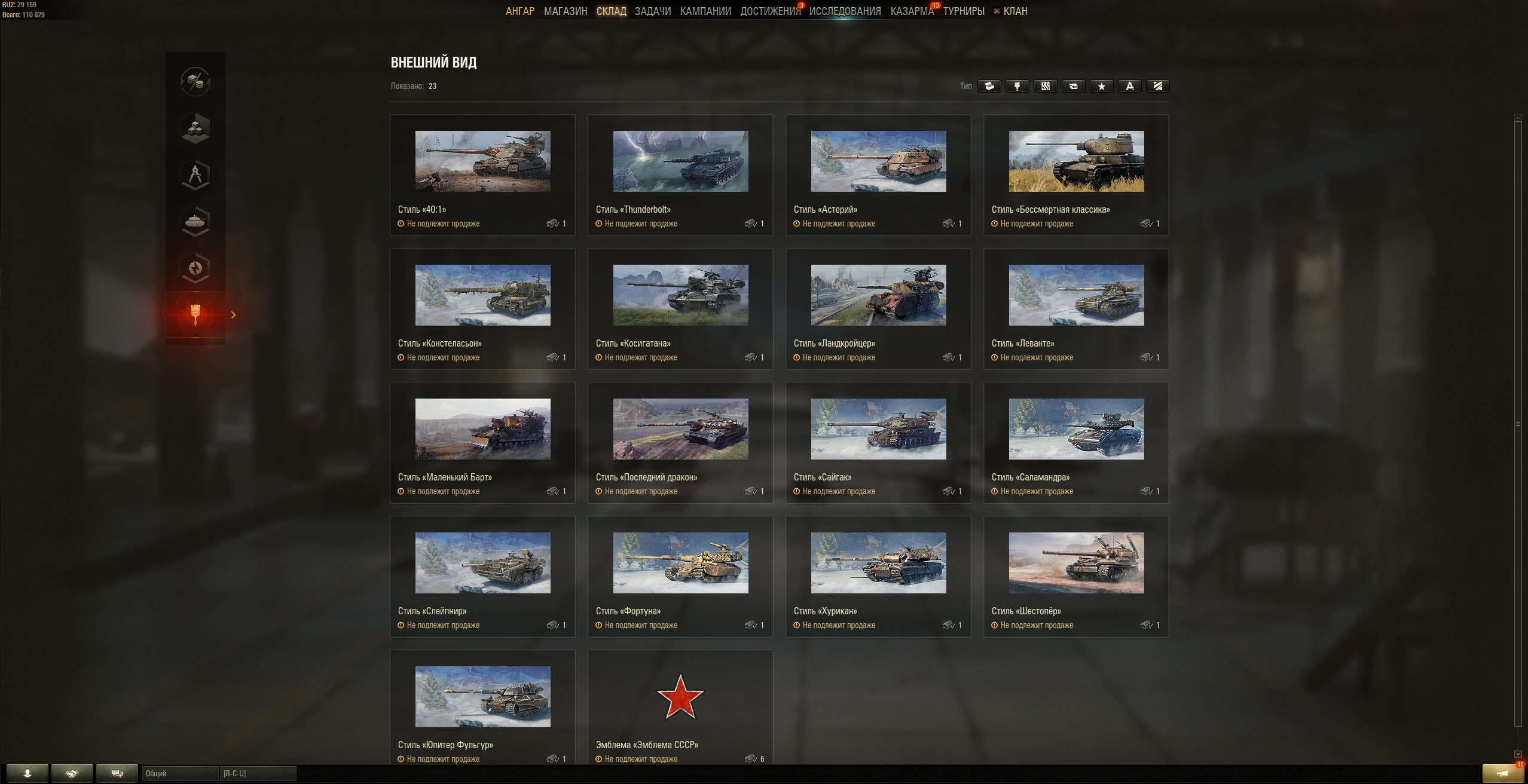This screenshot has height=784, width=1528.
Task: Select the Стиль «Астерий» thumbnail
Action: (879, 161)
